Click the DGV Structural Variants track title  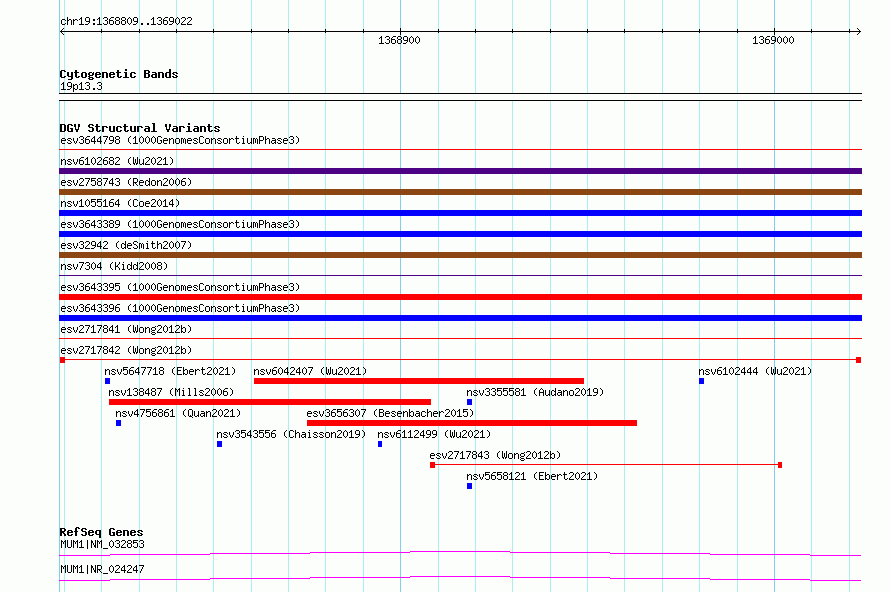(x=140, y=128)
